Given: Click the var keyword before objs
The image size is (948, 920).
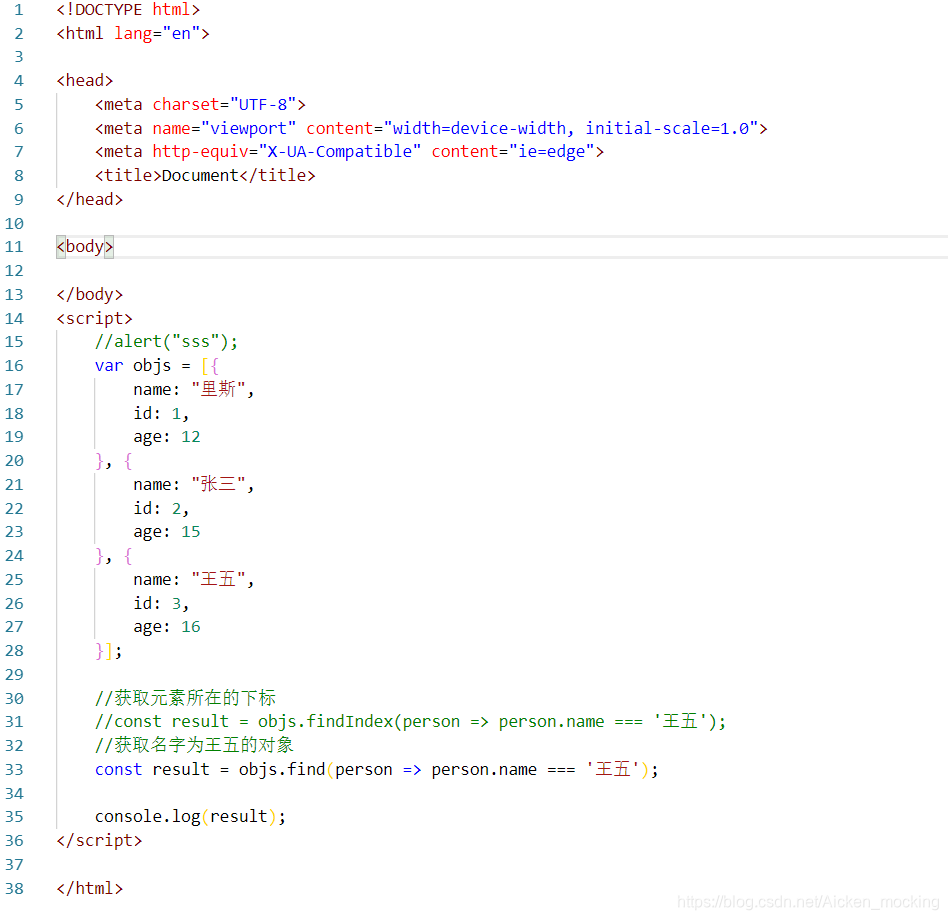Looking at the screenshot, I should point(109,366).
